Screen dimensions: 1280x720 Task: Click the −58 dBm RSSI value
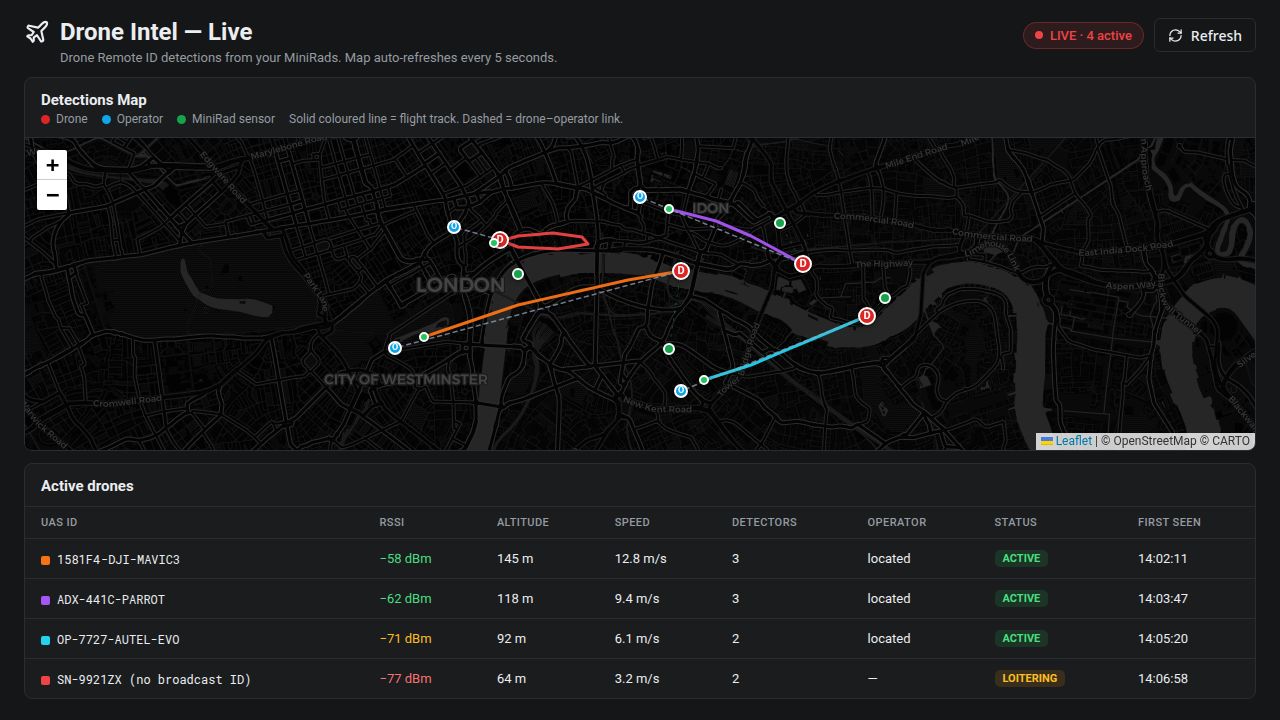[x=405, y=558]
